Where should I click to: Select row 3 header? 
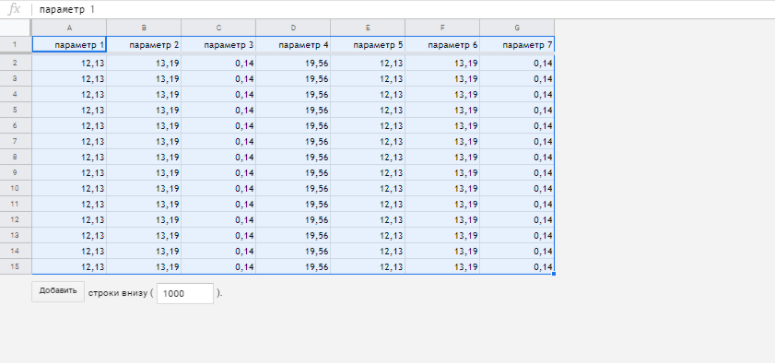pyautogui.click(x=15, y=78)
